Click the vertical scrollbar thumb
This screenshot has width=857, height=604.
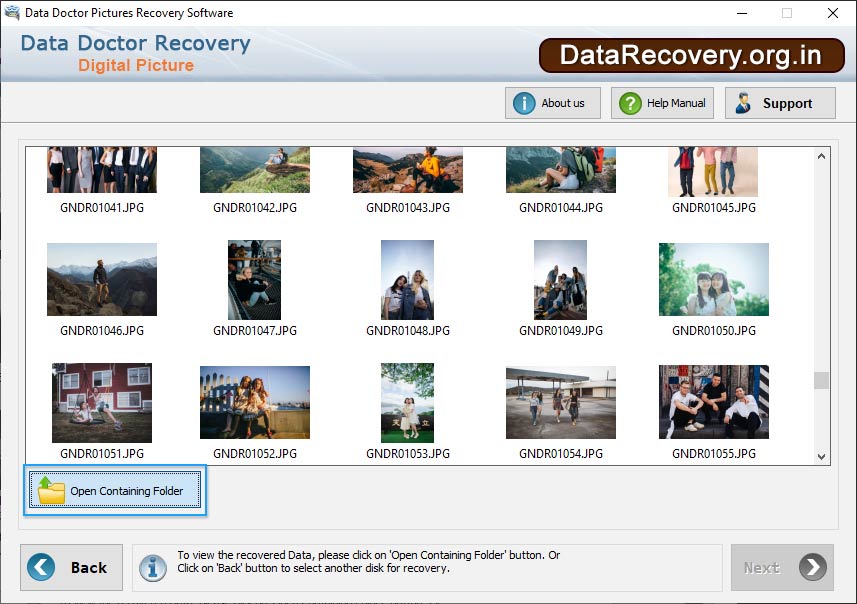click(x=821, y=380)
